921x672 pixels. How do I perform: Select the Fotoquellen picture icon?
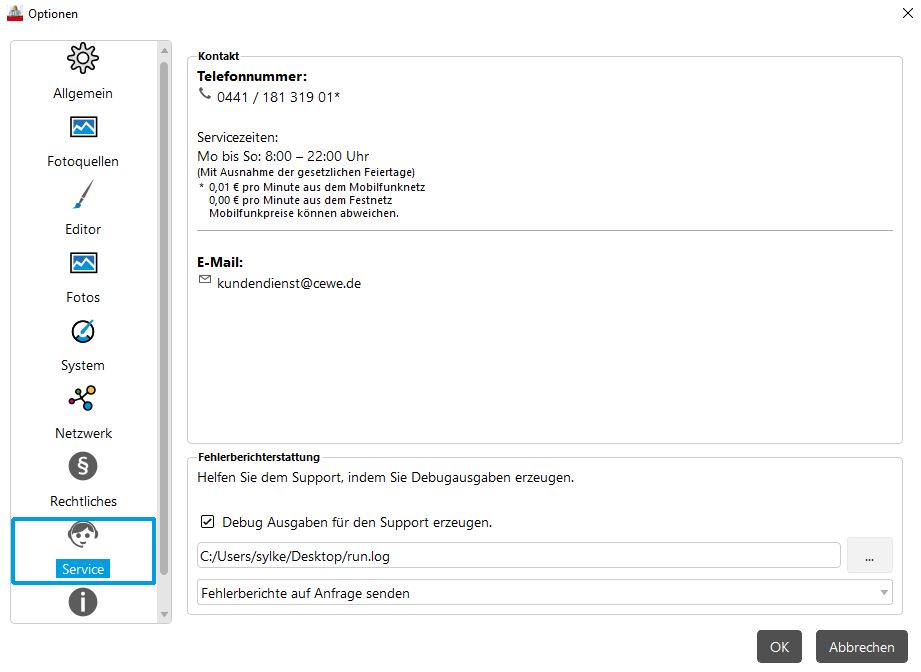click(83, 126)
